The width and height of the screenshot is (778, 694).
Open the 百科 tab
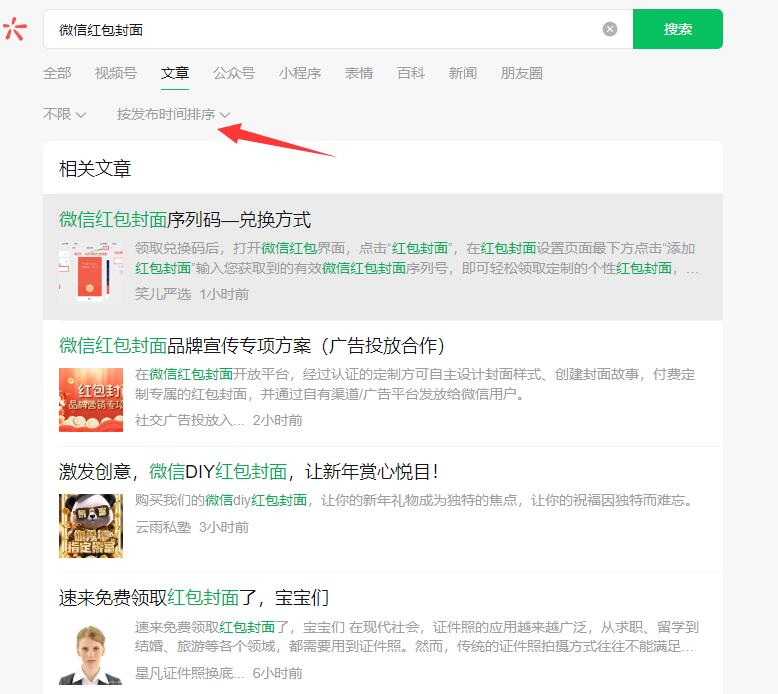coord(411,73)
